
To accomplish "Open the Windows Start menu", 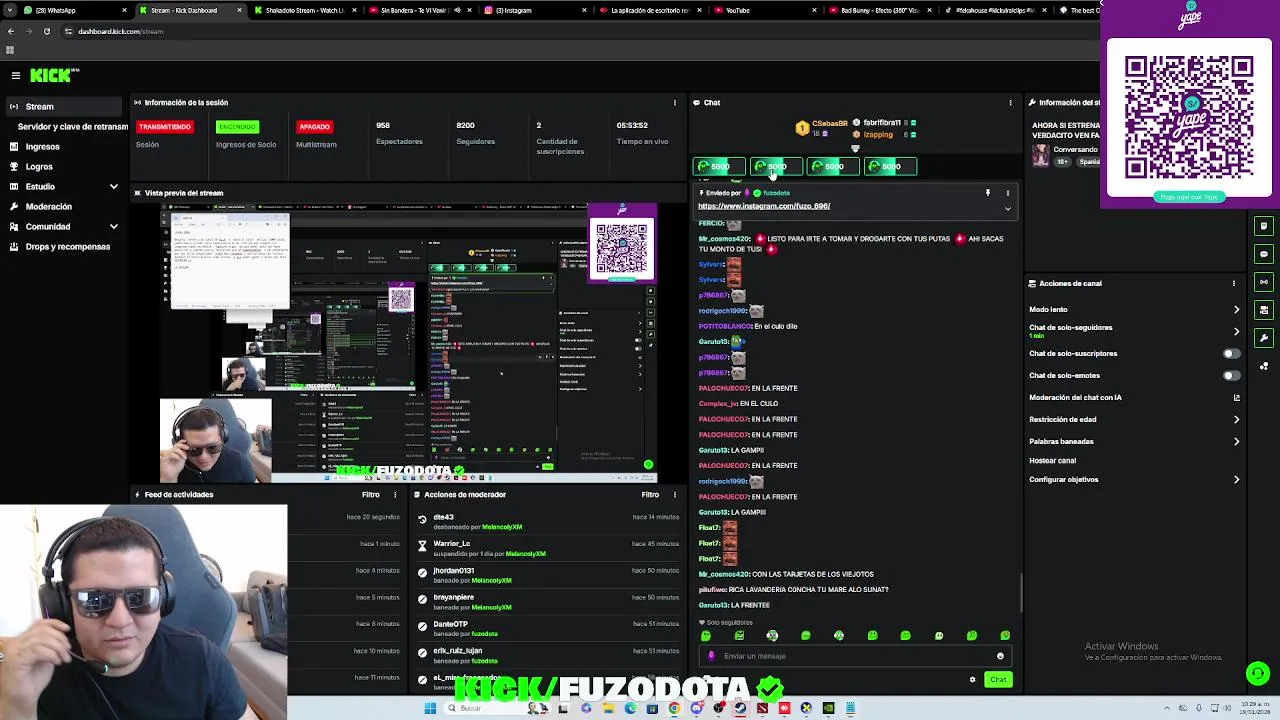I will click(x=430, y=708).
